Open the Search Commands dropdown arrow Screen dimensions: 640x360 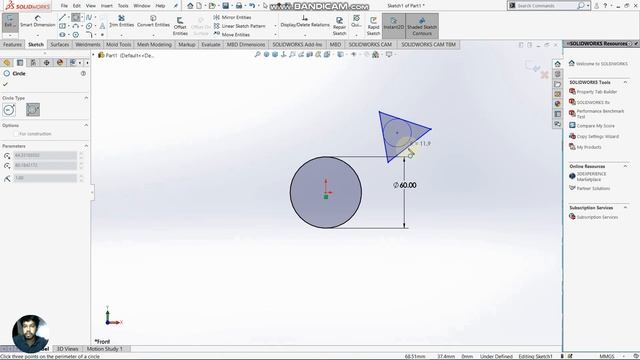click(588, 6)
